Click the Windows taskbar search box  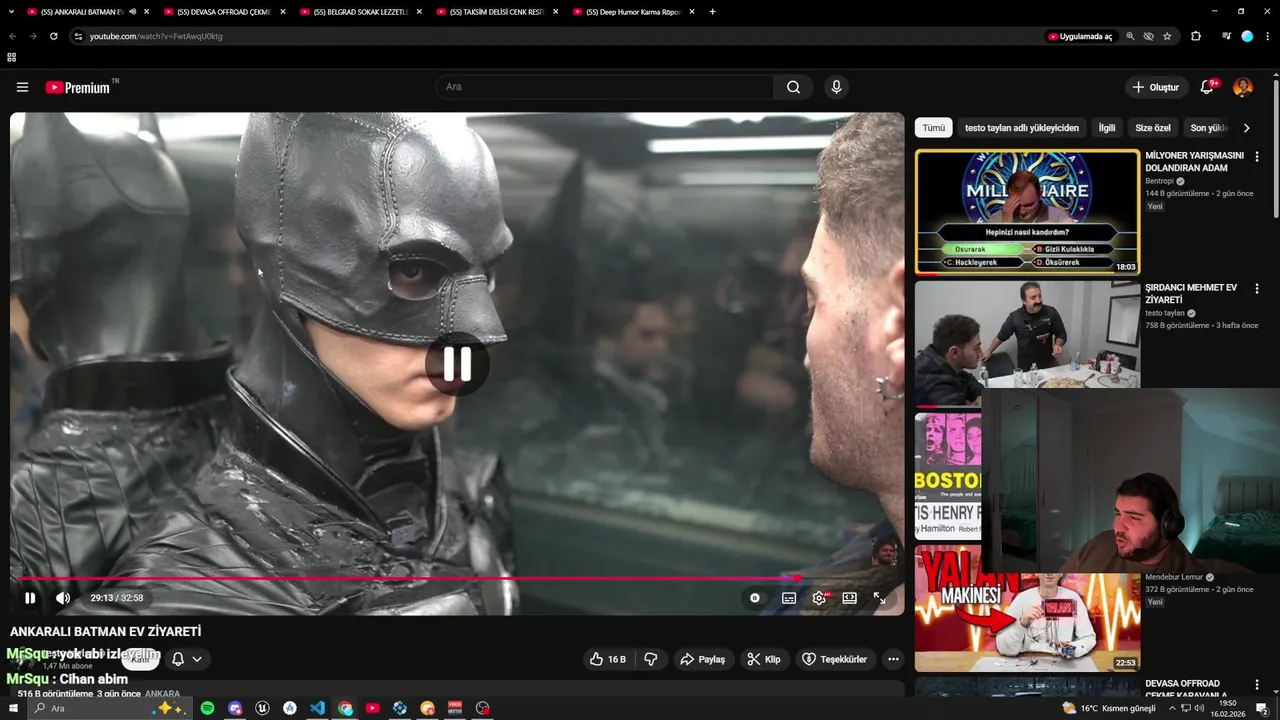coord(110,708)
